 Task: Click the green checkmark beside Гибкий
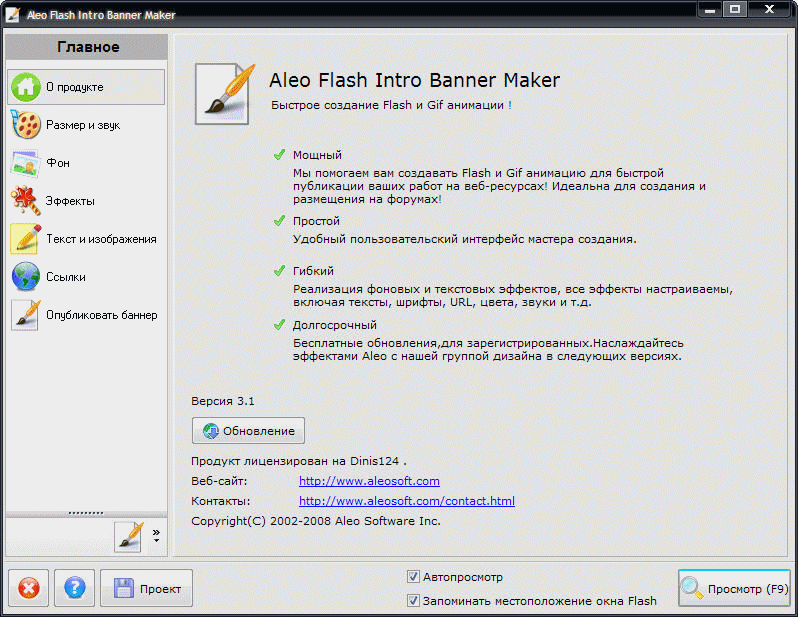(x=279, y=270)
